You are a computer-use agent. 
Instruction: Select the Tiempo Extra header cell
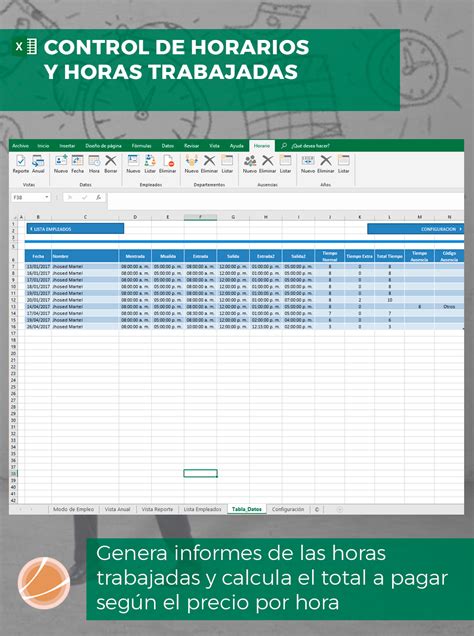359,256
